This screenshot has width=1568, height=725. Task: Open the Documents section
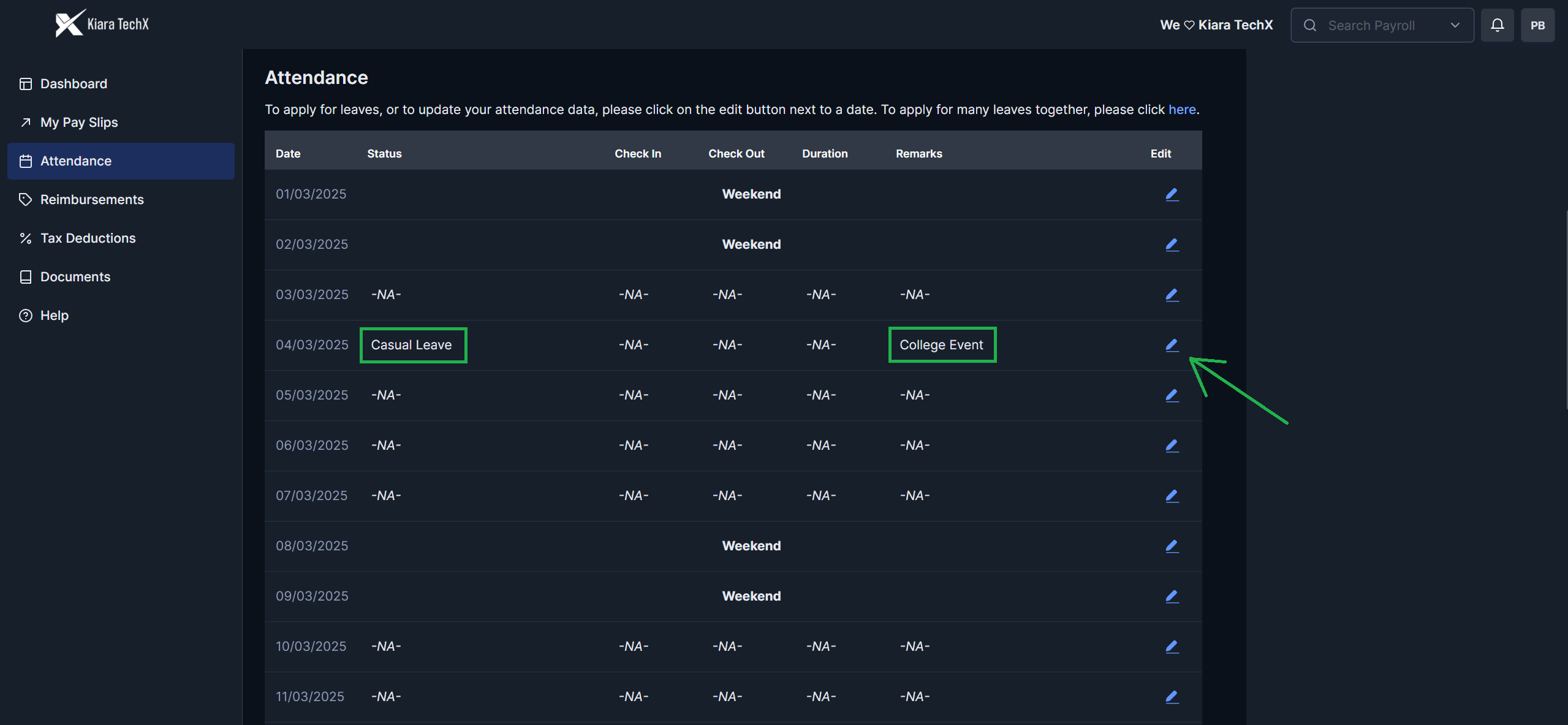[75, 277]
